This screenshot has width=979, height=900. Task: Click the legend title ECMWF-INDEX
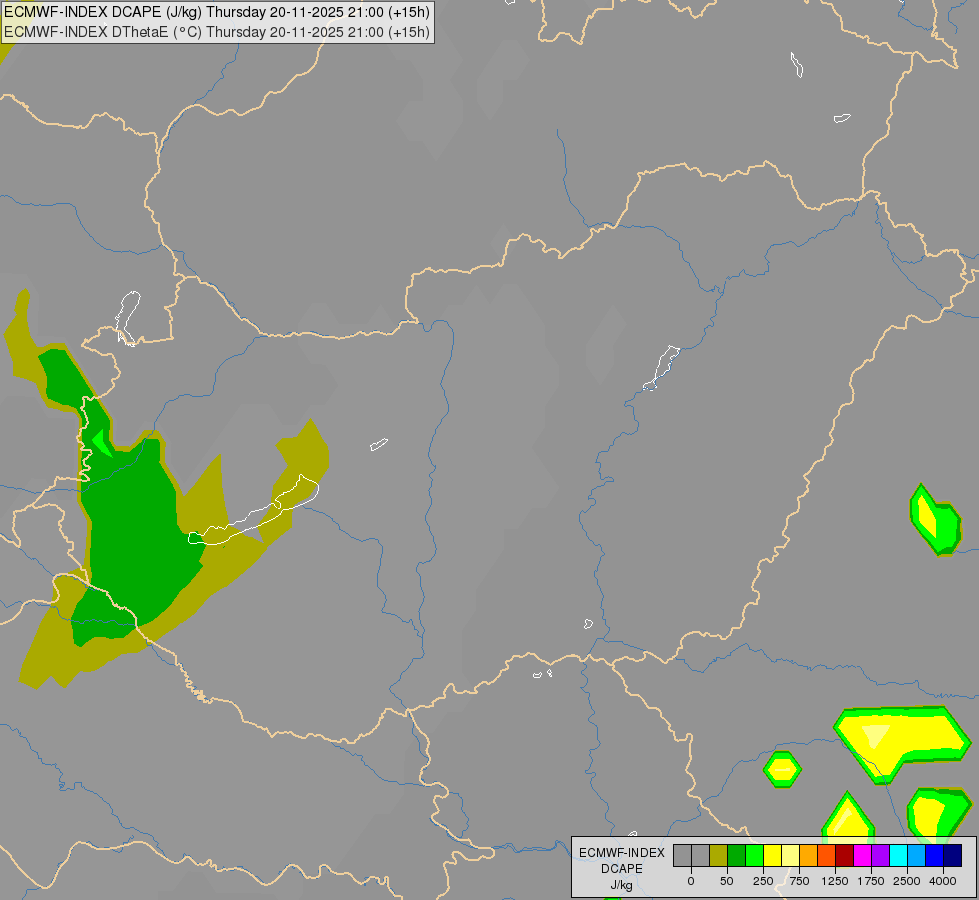click(622, 853)
